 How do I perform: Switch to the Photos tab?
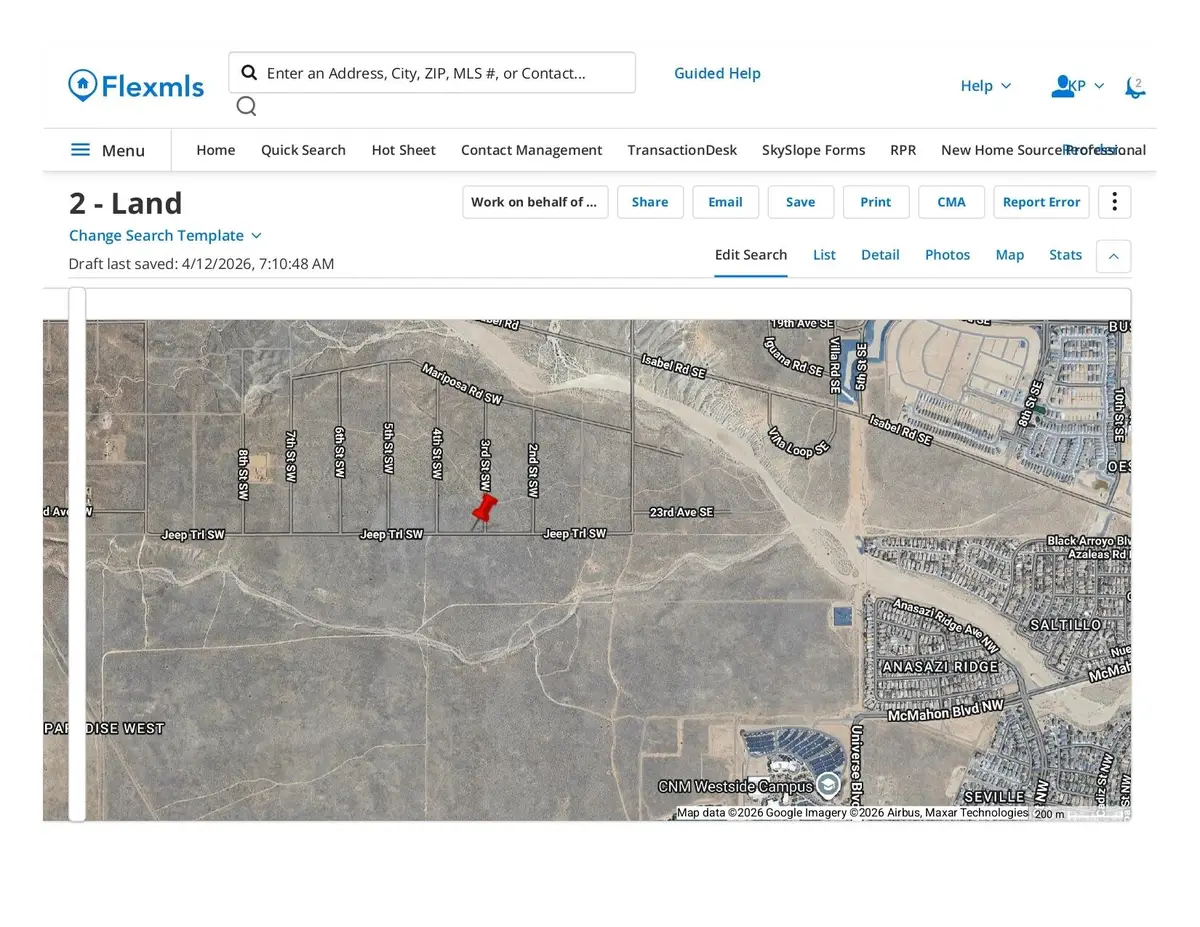(947, 255)
